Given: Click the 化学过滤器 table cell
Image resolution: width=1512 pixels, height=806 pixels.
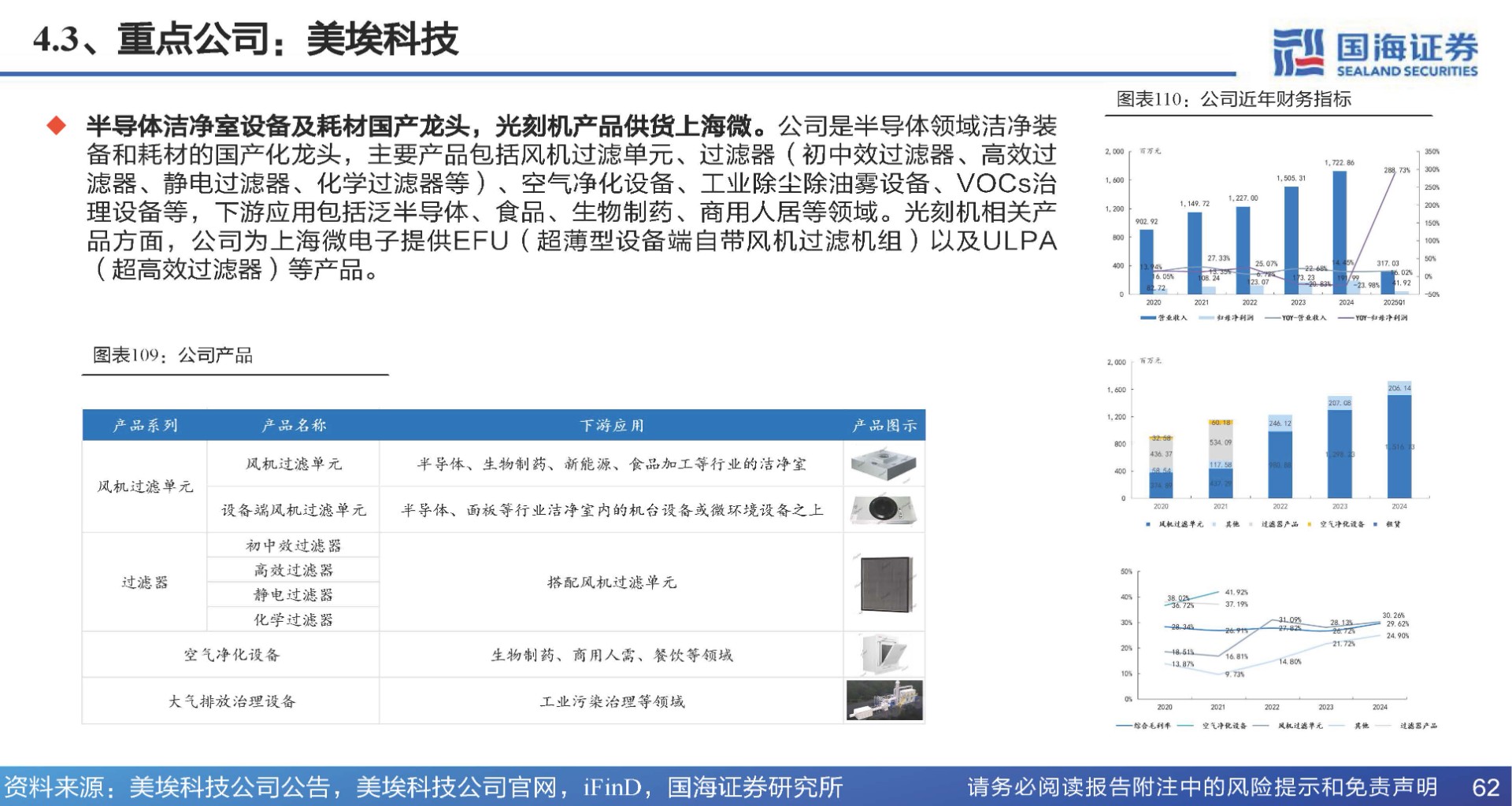Looking at the screenshot, I should (293, 620).
